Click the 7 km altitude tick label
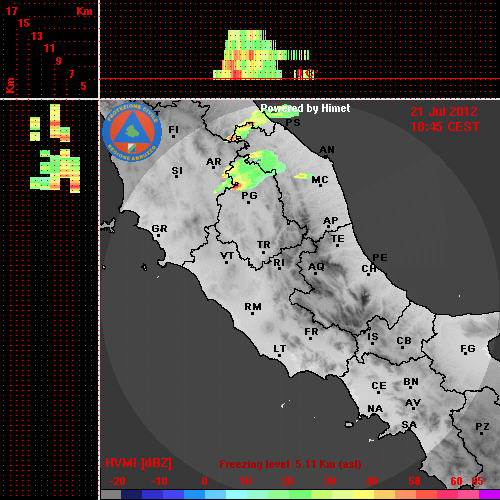Viewport: 500px width, 500px height. point(71,74)
